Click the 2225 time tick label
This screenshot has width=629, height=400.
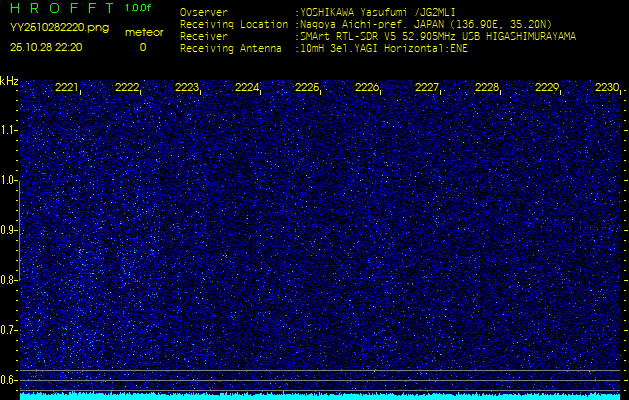point(307,88)
